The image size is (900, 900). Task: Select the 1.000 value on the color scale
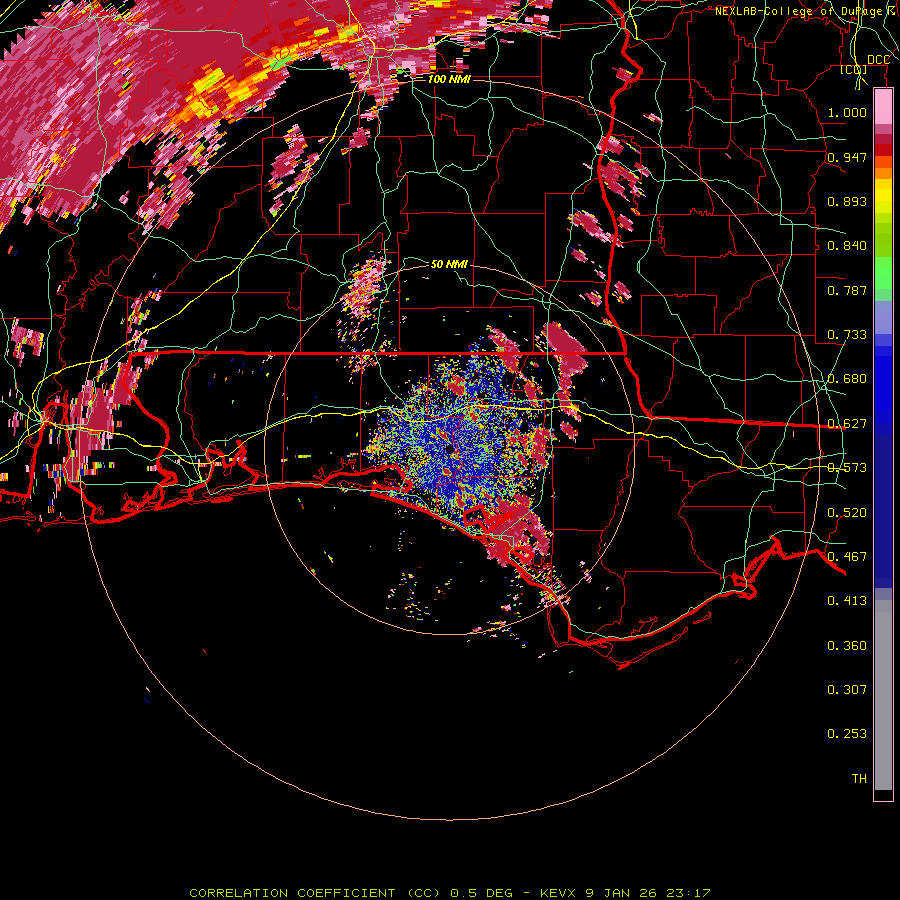[x=847, y=112]
